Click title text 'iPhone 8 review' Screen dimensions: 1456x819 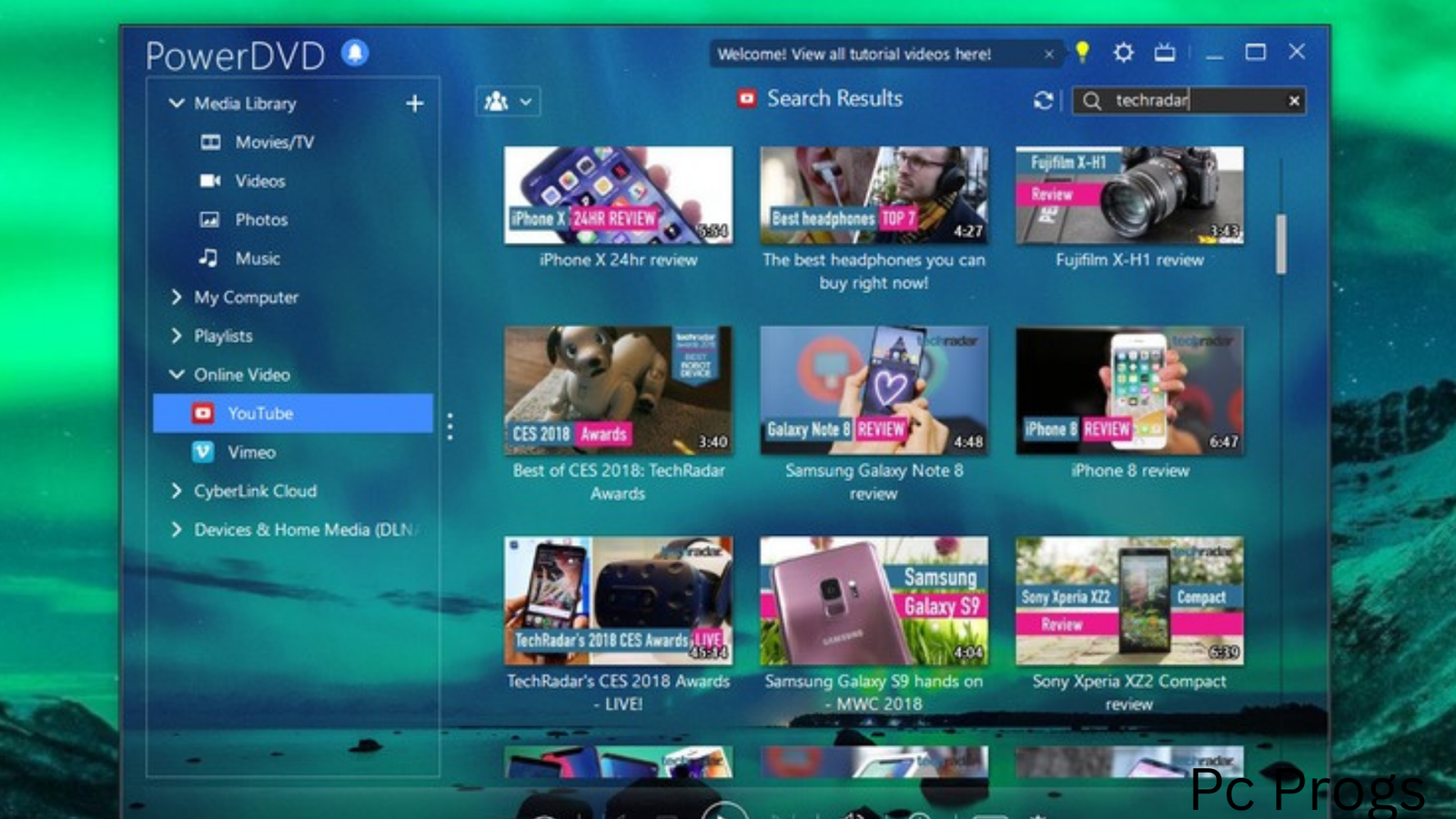(1129, 470)
